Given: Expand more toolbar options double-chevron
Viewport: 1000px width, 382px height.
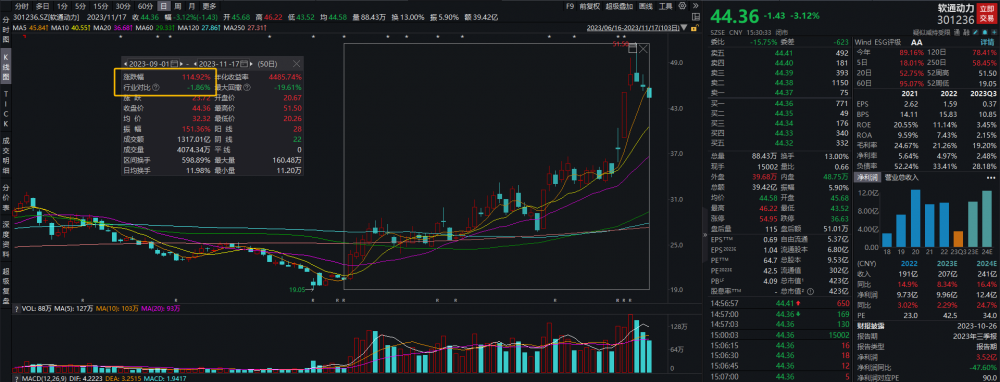Looking at the screenshot, I should [x=696, y=6].
